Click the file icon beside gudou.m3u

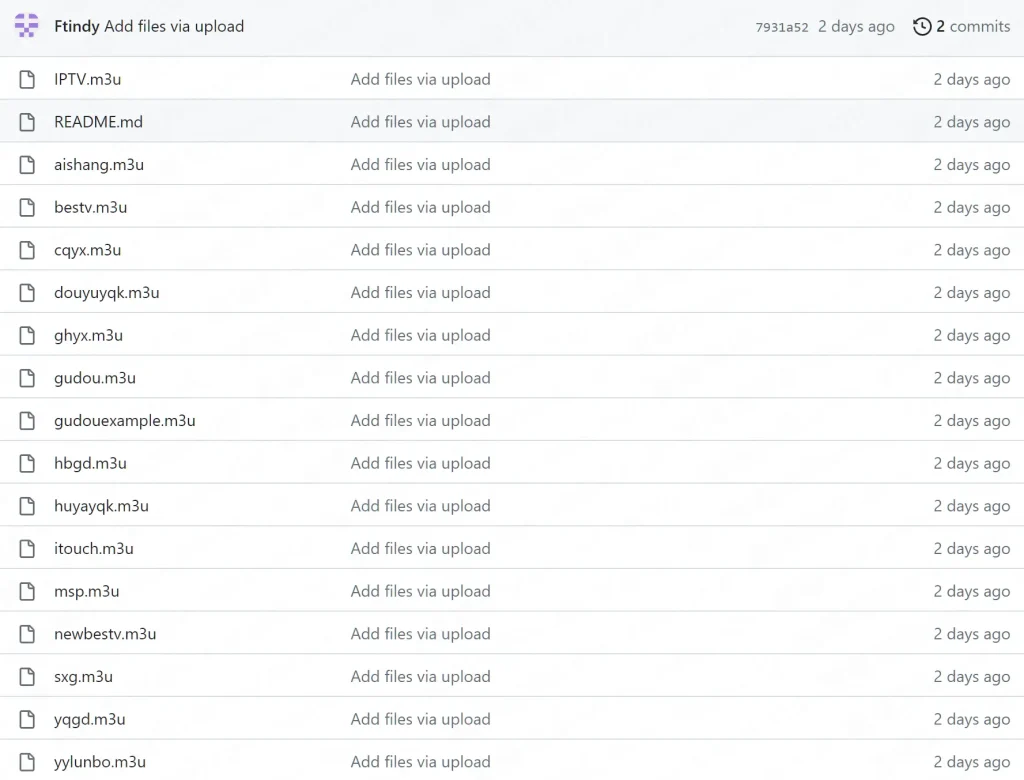tap(27, 378)
